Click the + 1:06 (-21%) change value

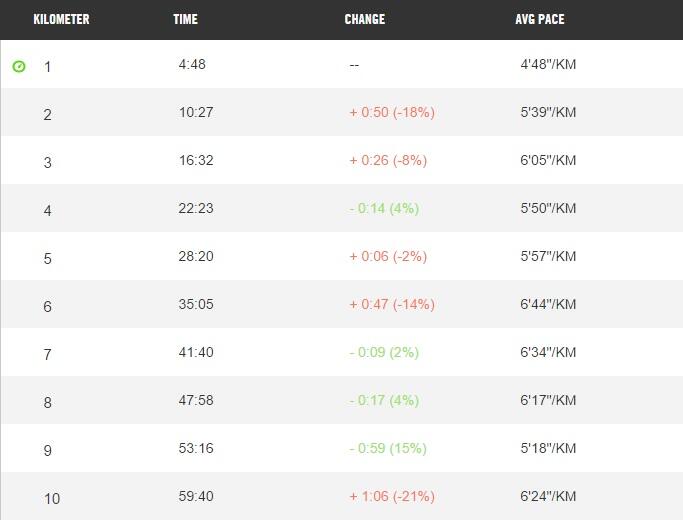[391, 496]
